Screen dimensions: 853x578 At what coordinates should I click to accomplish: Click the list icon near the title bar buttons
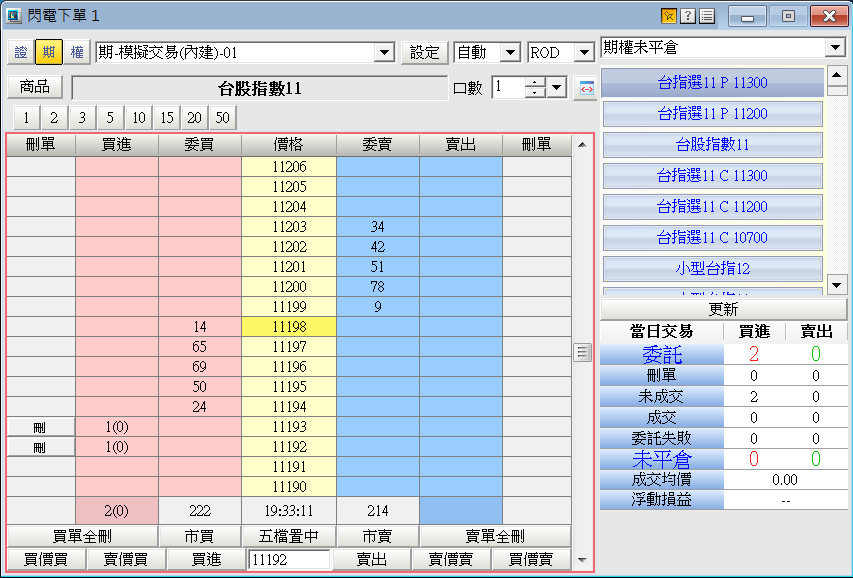click(x=708, y=15)
